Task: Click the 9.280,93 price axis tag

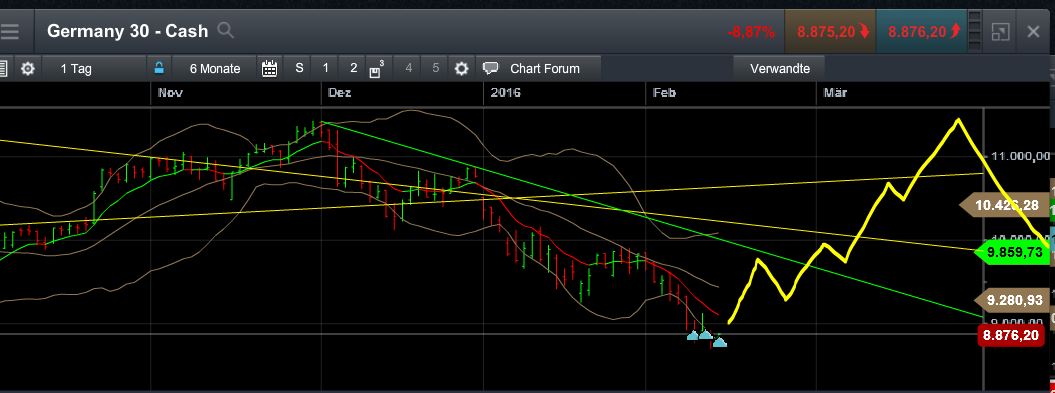Action: point(1011,300)
